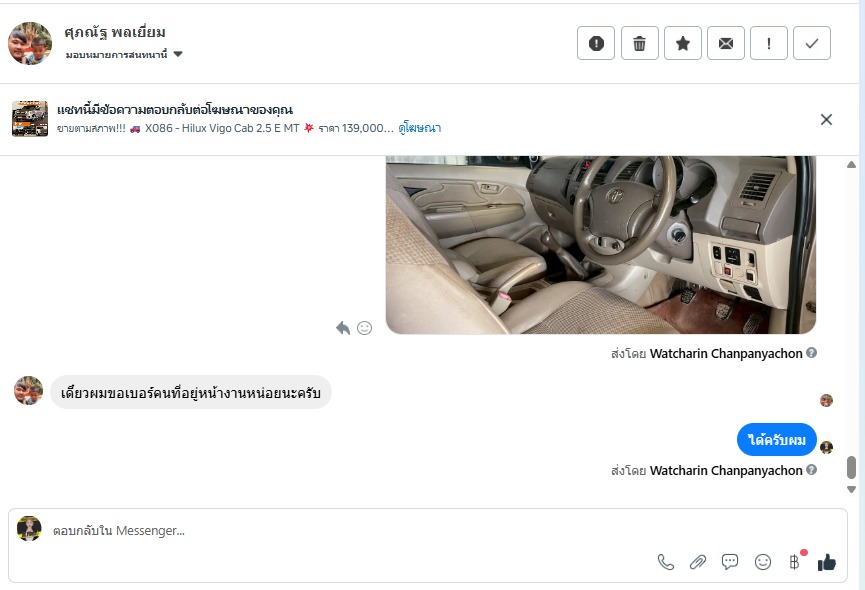Flag conversation with exclamation icon
Image resolution: width=865 pixels, height=590 pixels.
click(x=768, y=43)
